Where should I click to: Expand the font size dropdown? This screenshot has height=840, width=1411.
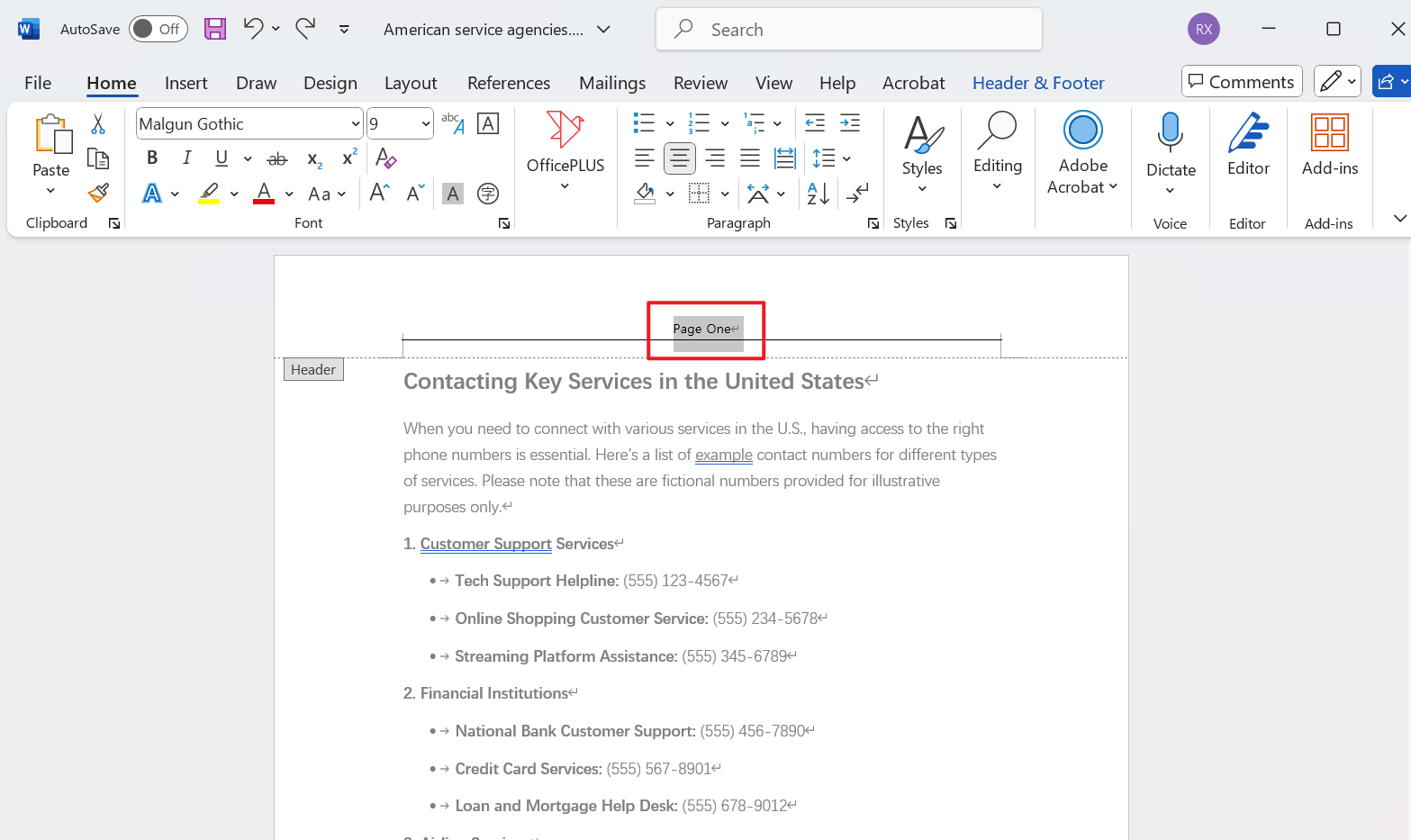(424, 123)
